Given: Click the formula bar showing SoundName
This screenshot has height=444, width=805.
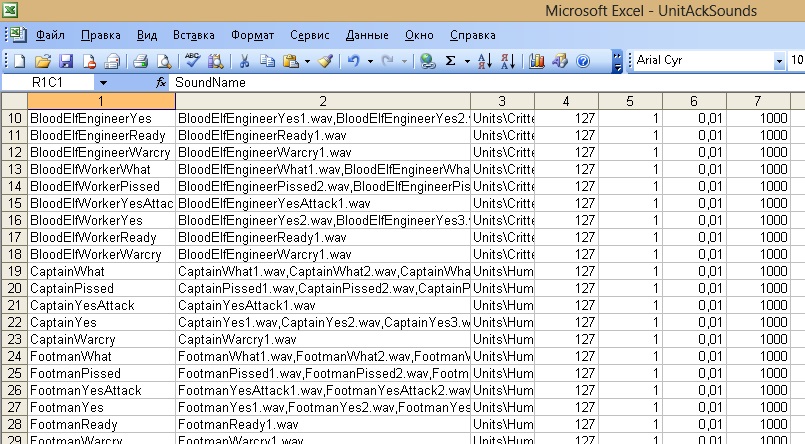Looking at the screenshot, I should tap(488, 82).
